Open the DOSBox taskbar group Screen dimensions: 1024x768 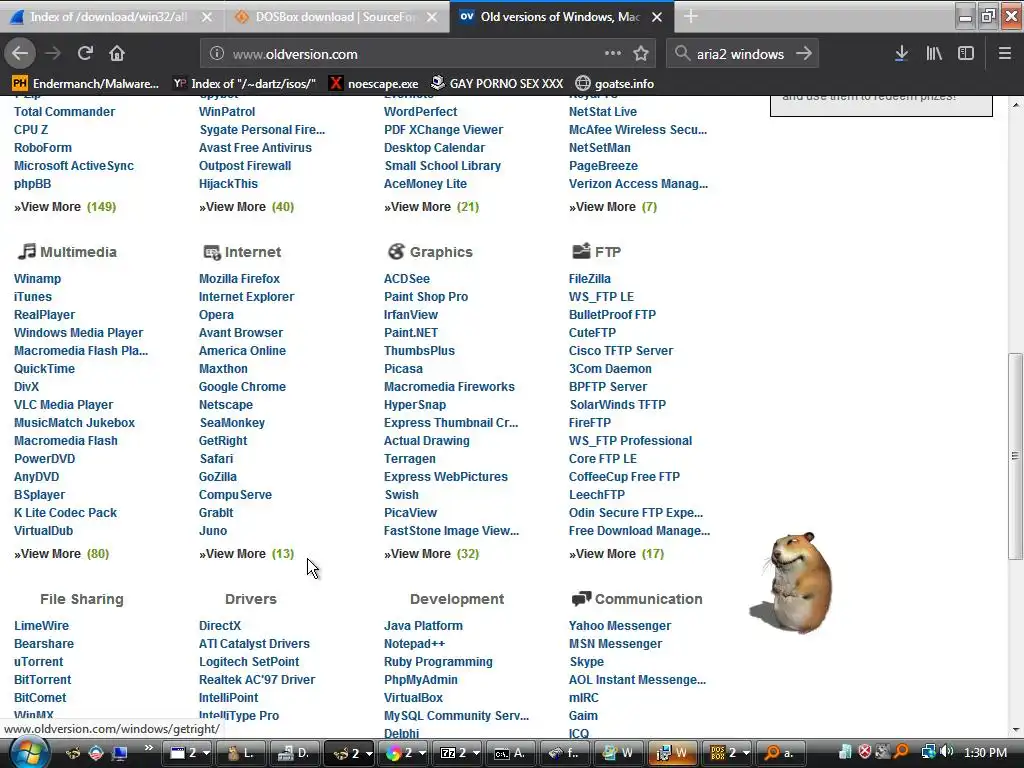click(729, 753)
